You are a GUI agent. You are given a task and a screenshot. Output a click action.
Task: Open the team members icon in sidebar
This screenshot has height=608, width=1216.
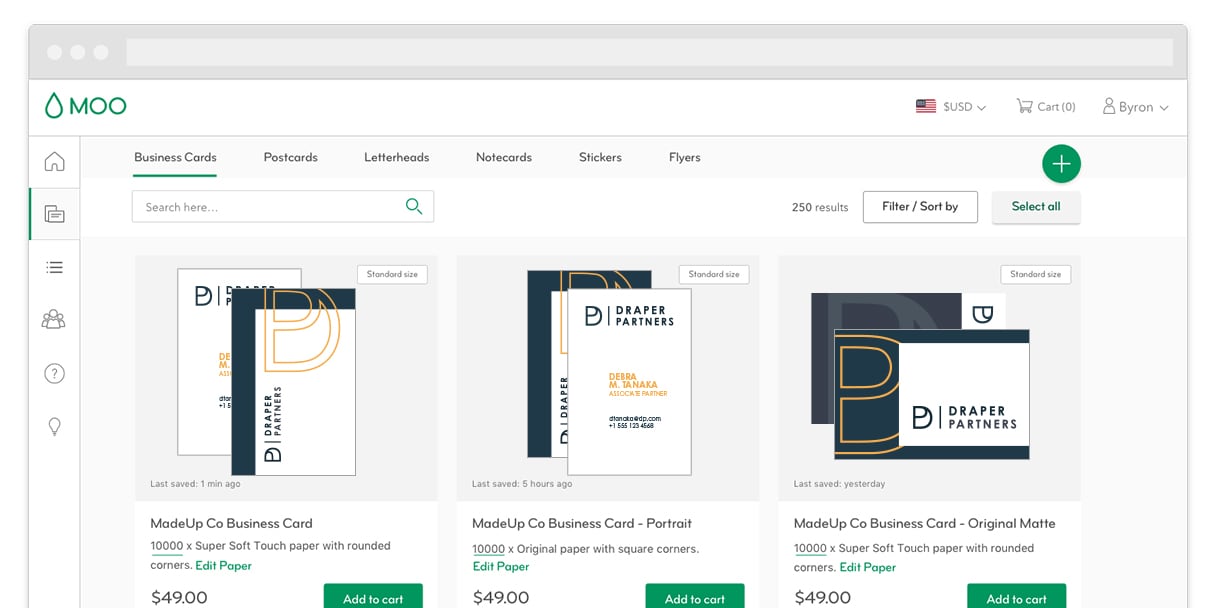coord(54,320)
